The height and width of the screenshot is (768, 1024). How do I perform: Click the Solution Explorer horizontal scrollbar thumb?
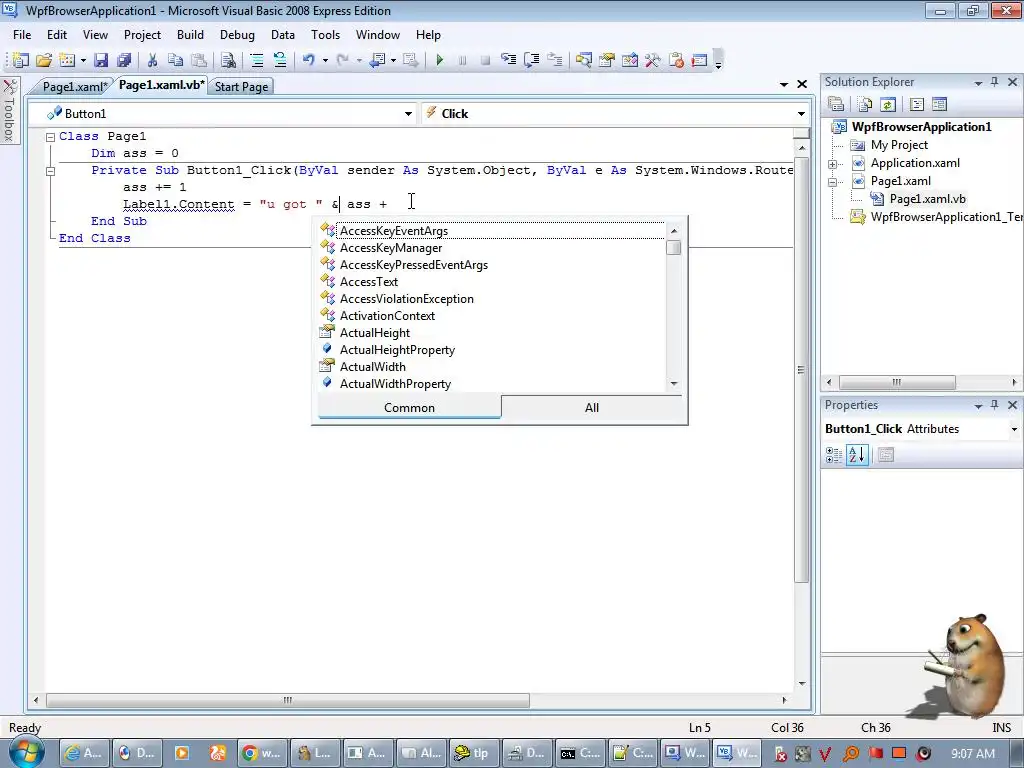(x=897, y=382)
